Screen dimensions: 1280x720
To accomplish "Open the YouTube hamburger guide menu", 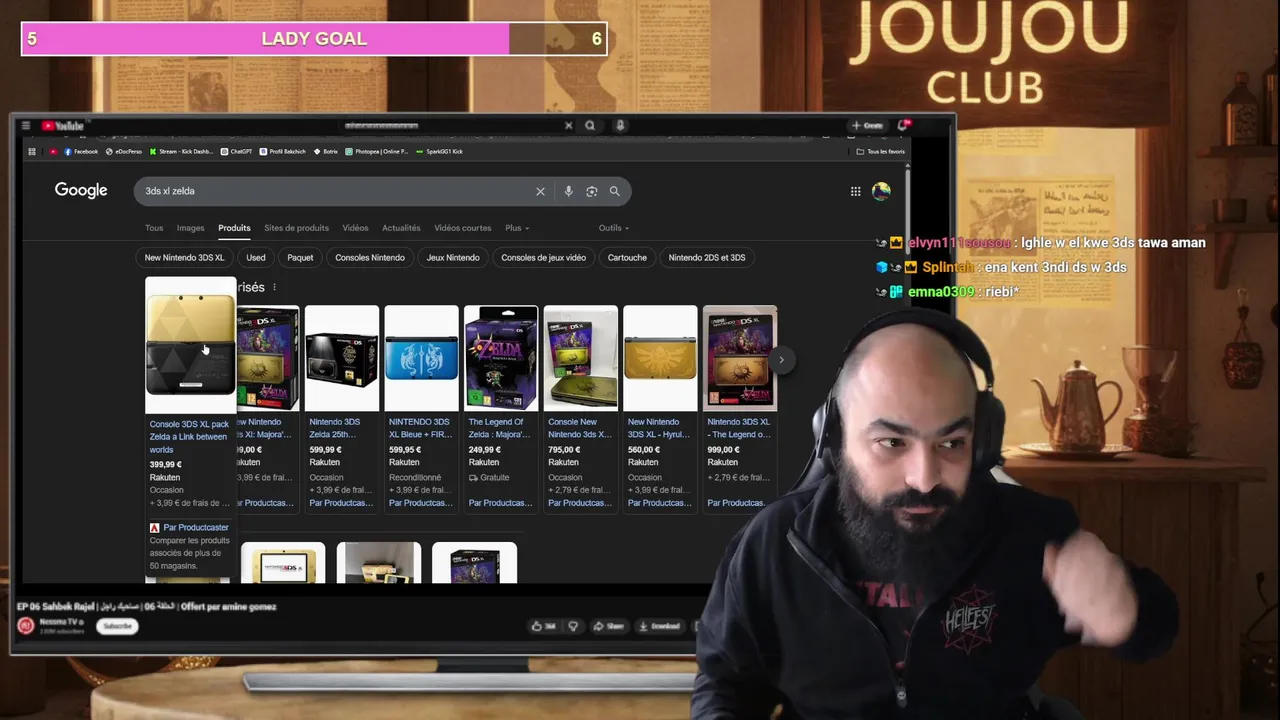I will [x=26, y=126].
